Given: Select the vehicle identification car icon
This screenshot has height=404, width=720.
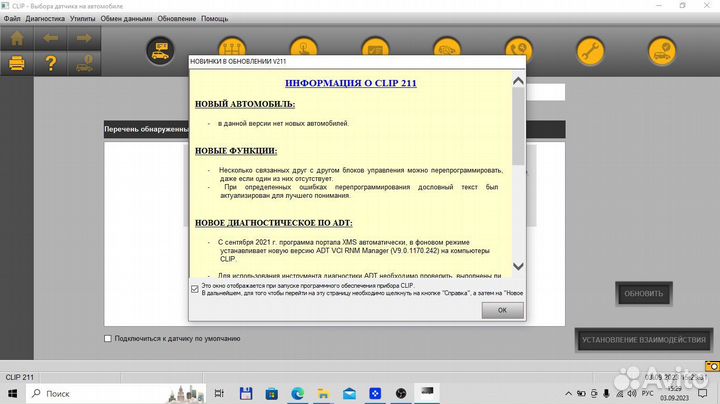Looking at the screenshot, I should [159, 49].
